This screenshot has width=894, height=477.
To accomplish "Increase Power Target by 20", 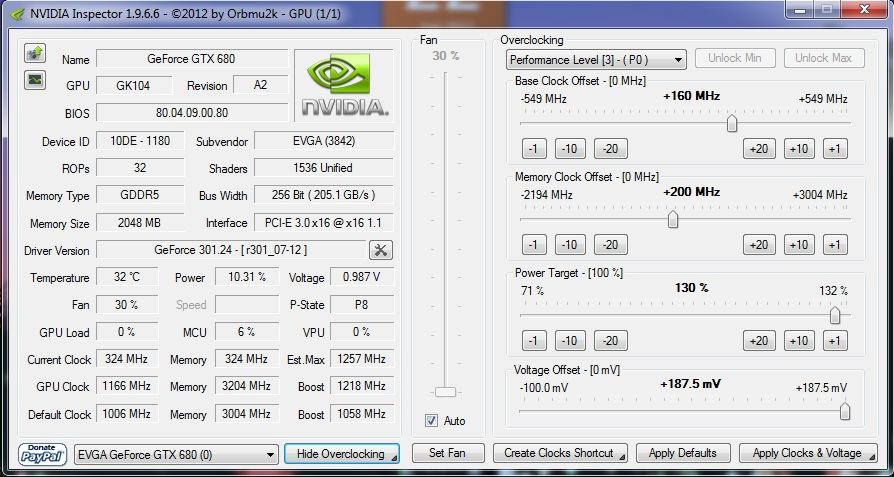I will click(x=758, y=341).
